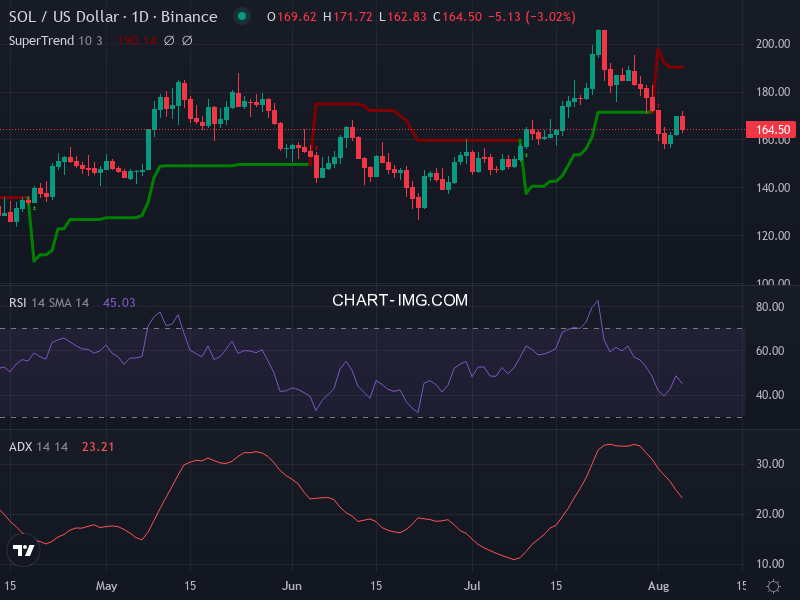Click the first ∅ symbol after SuperTrend value
This screenshot has width=800, height=600.
click(x=169, y=41)
